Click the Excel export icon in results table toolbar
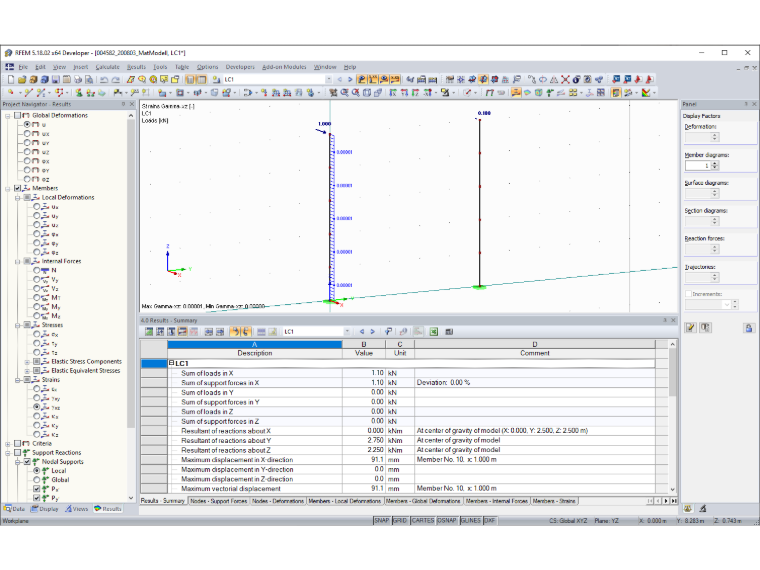The image size is (760, 570). [434, 332]
